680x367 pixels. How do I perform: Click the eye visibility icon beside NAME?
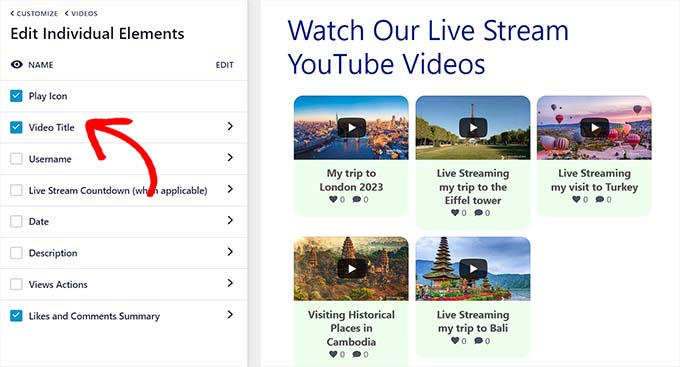coord(16,65)
